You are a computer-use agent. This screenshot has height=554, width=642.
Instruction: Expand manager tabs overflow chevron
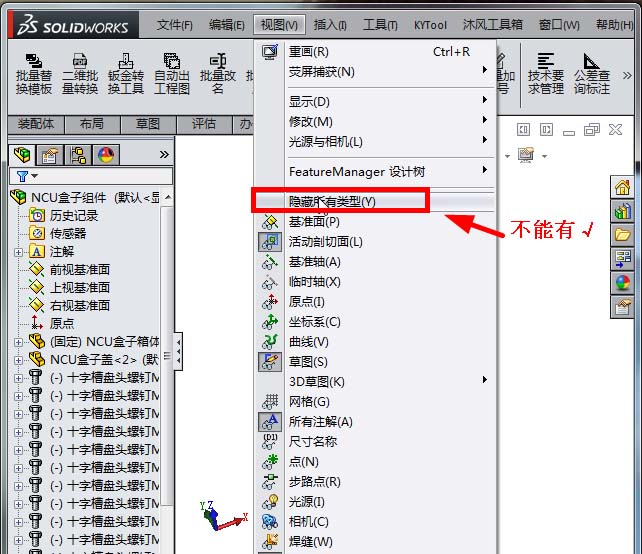[164, 154]
